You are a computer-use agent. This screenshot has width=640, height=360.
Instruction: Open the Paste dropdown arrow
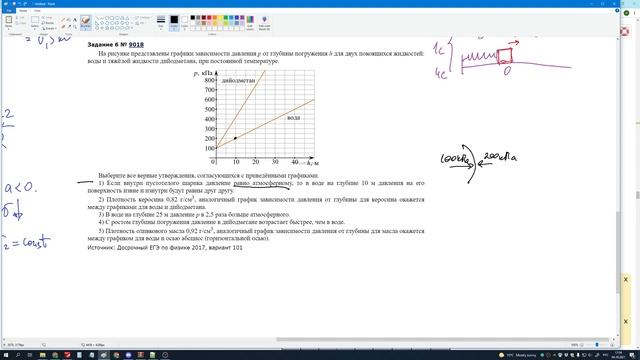click(x=9, y=28)
